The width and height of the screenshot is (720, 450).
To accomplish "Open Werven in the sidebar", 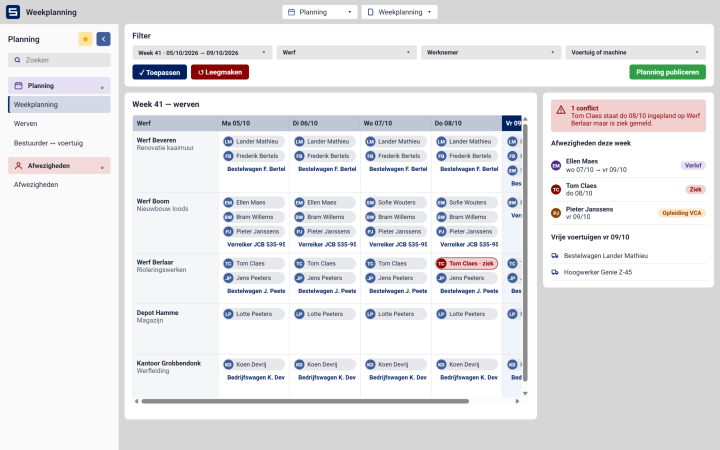I will coord(59,124).
